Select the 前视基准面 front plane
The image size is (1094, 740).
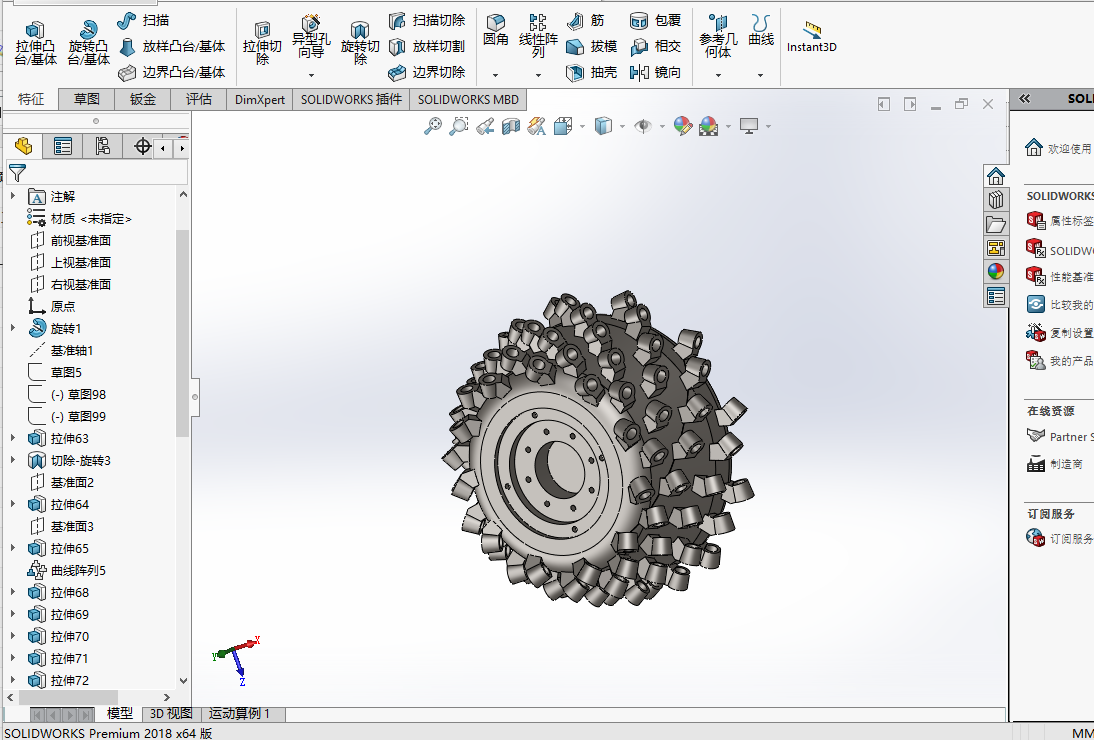click(70, 241)
